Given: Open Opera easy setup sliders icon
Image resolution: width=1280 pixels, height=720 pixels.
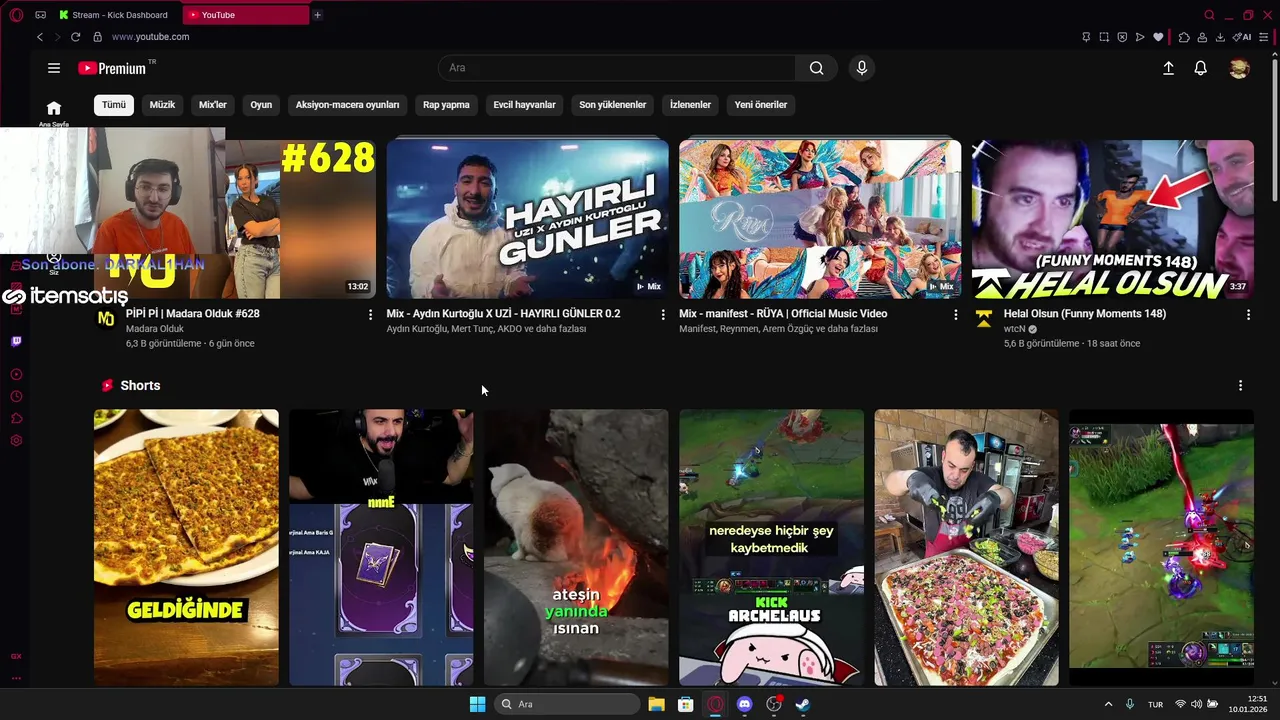Looking at the screenshot, I should [1266, 37].
